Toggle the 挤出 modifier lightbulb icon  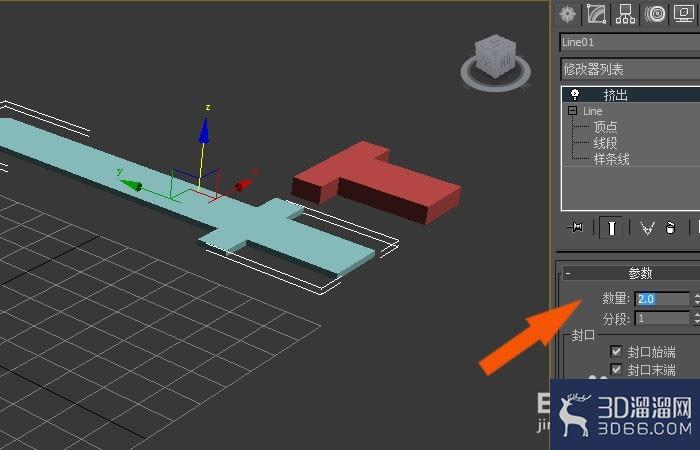(x=575, y=95)
